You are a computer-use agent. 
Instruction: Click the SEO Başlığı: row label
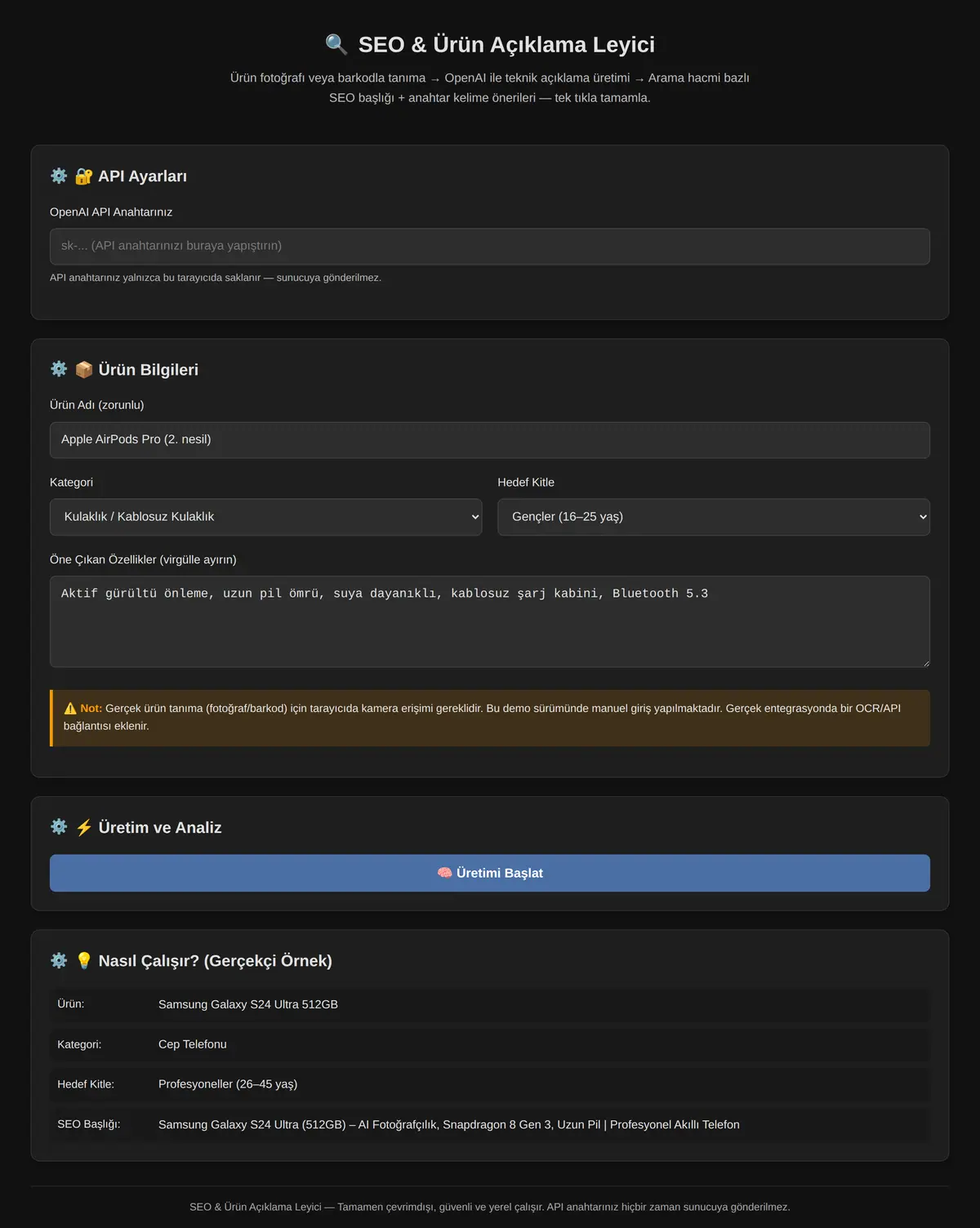[89, 1124]
